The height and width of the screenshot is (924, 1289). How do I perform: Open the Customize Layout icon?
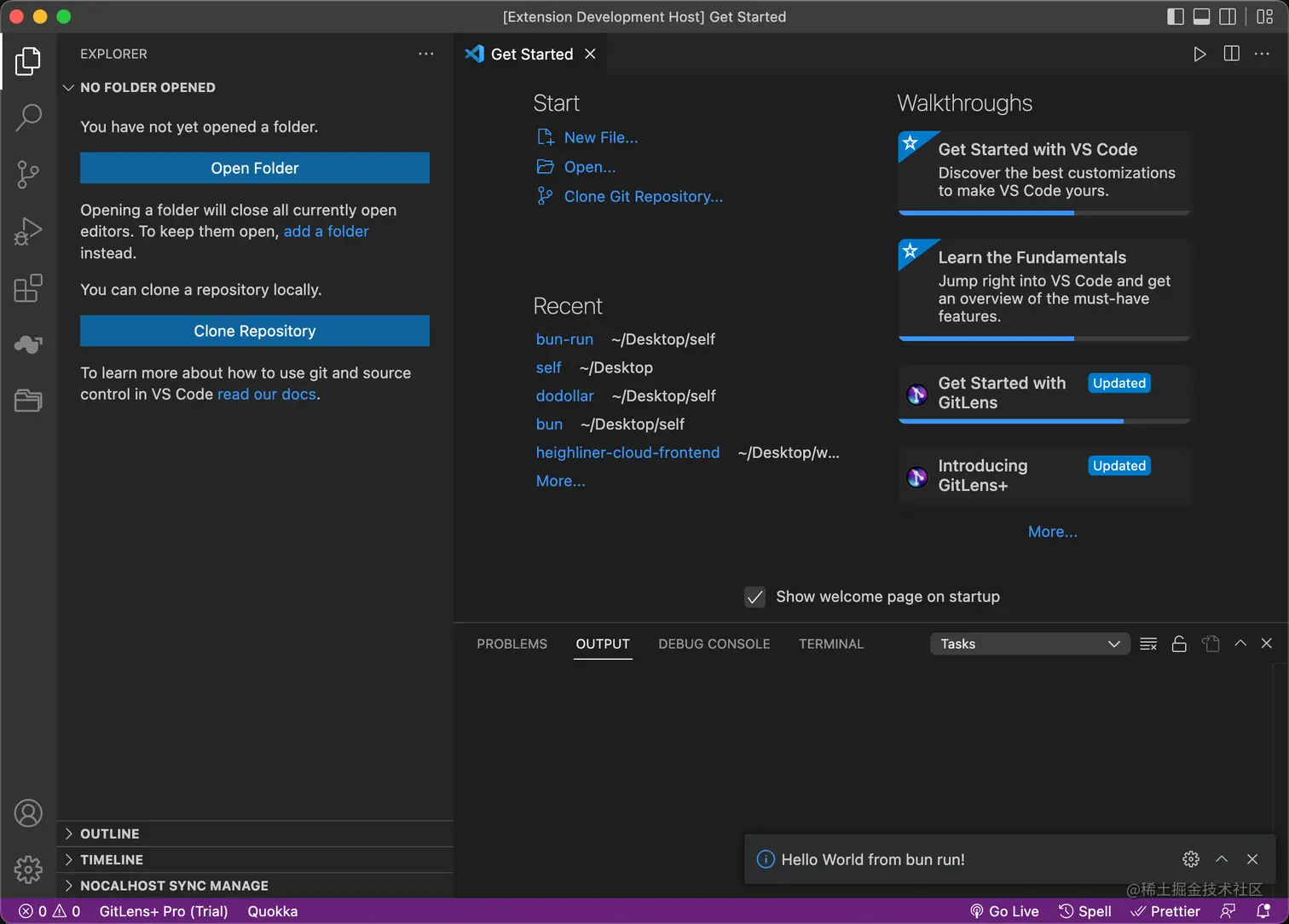click(1265, 16)
